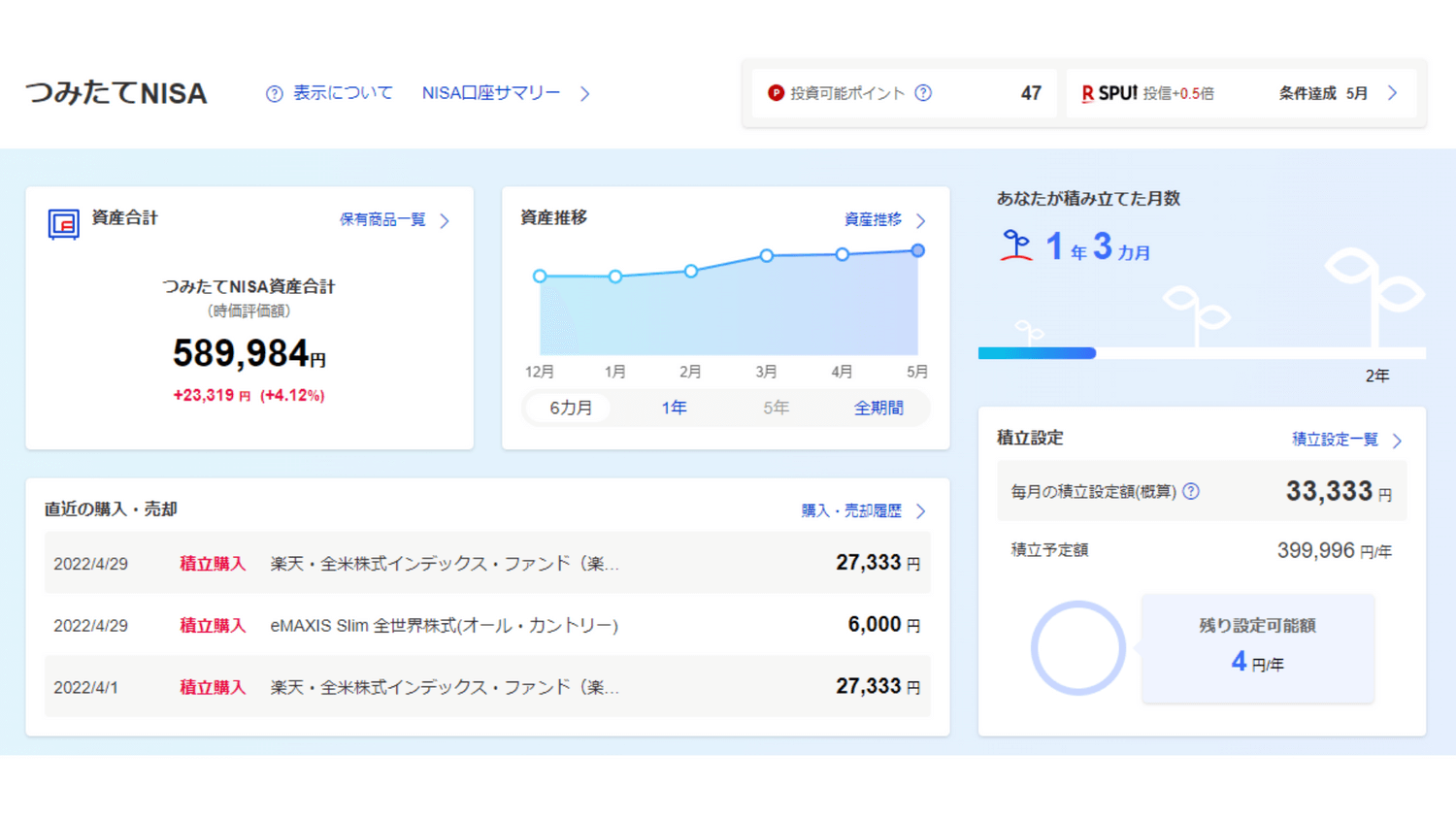The image size is (1456, 818).
Task: Open 積立設定一覧 link
Action: pos(1335,440)
